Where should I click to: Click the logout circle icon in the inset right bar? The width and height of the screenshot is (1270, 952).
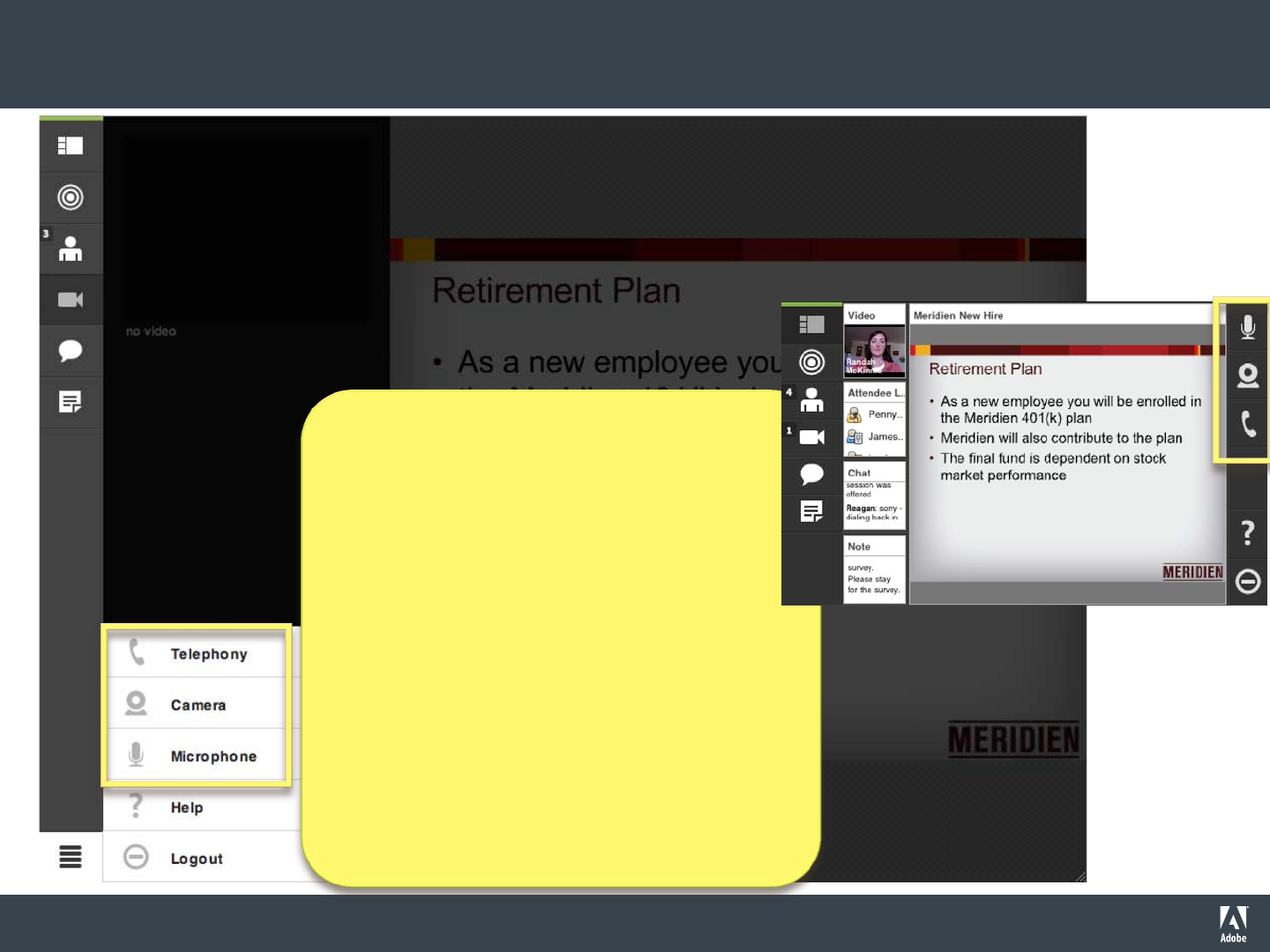point(1248,581)
